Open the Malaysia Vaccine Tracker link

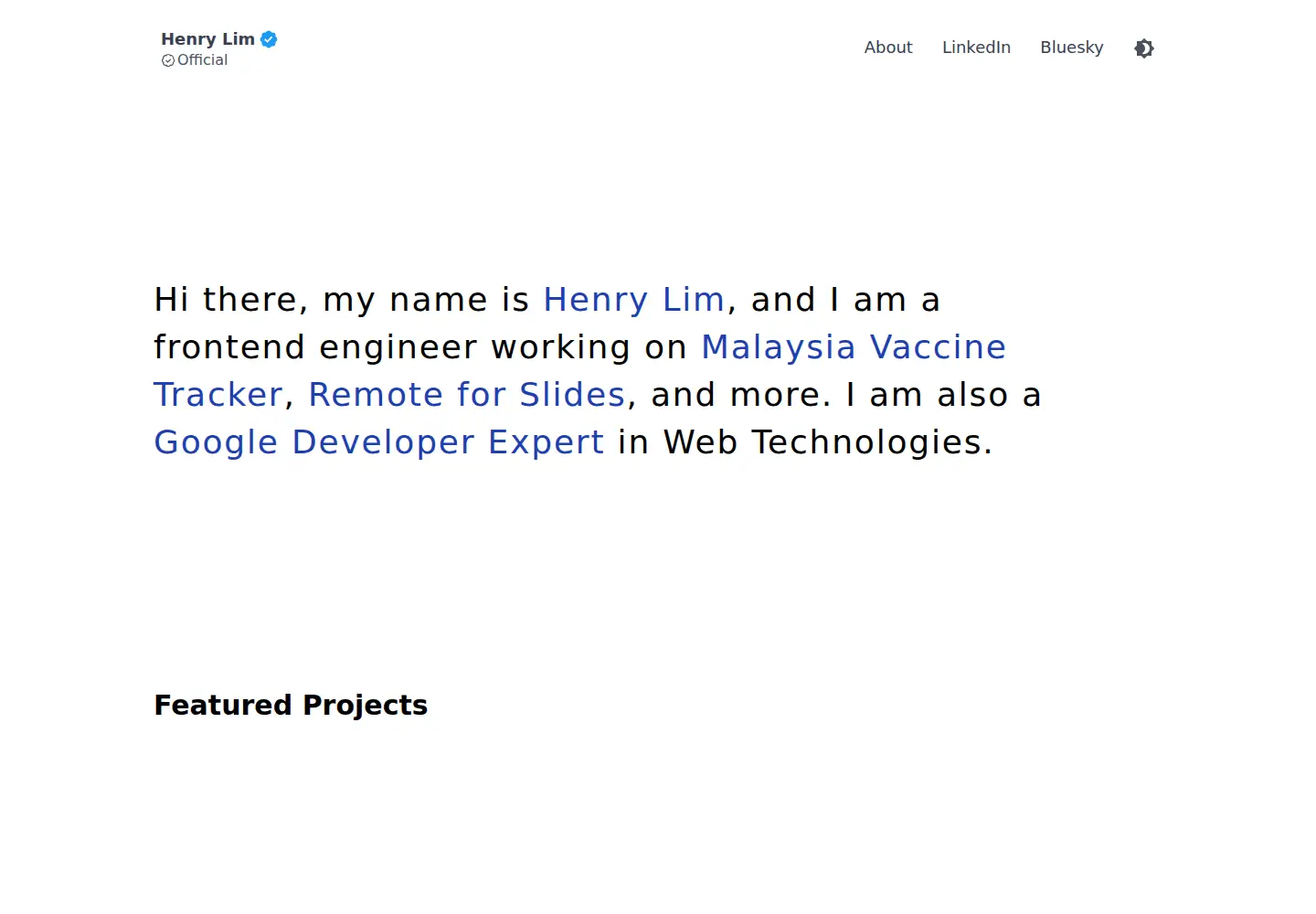pos(854,347)
